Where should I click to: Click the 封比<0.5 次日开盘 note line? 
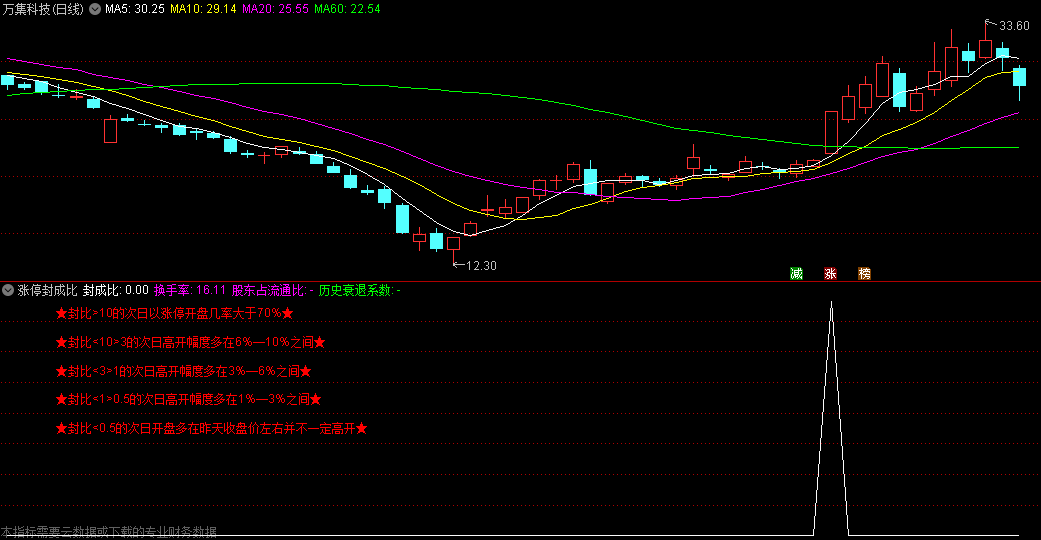pos(212,428)
